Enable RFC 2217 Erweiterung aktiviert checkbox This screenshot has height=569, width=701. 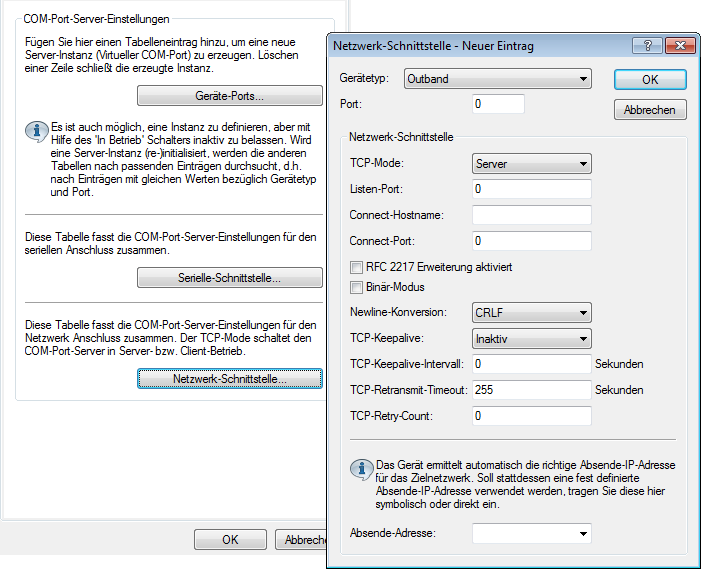[356, 267]
